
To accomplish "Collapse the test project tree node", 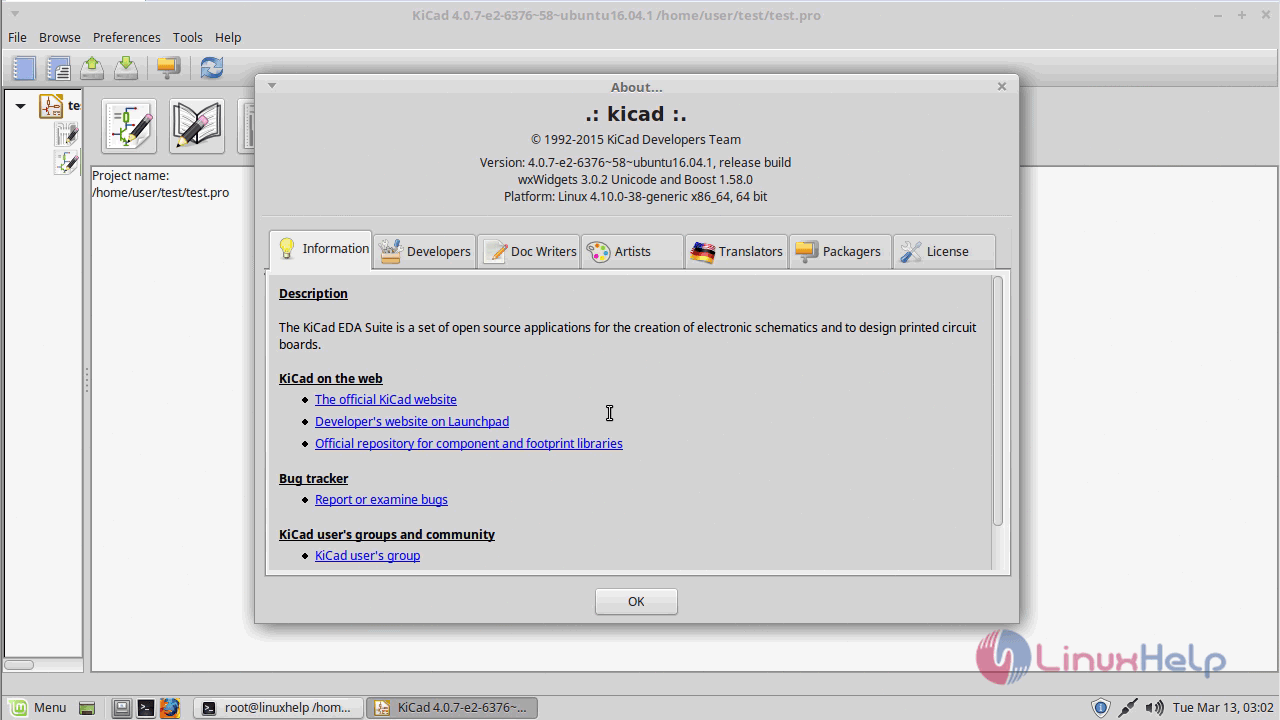I will [x=20, y=106].
